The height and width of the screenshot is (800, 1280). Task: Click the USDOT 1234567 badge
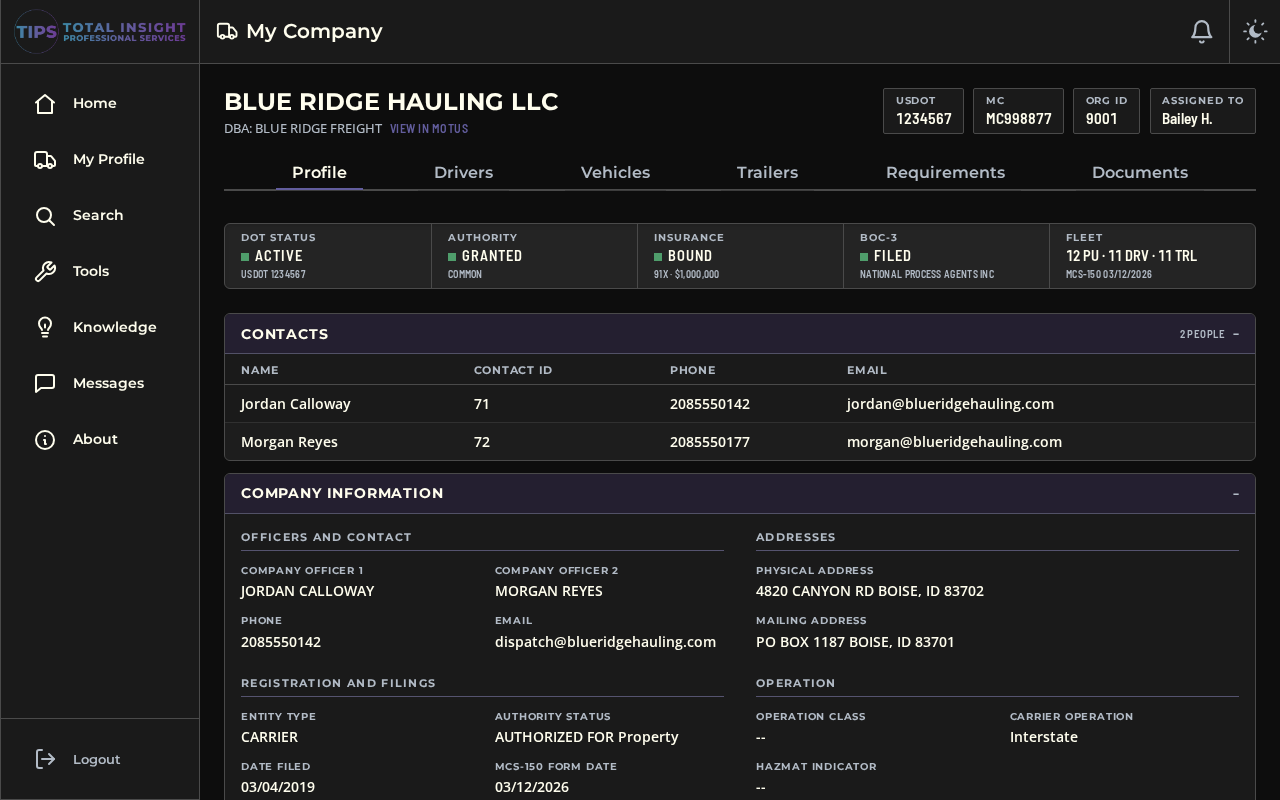point(923,111)
